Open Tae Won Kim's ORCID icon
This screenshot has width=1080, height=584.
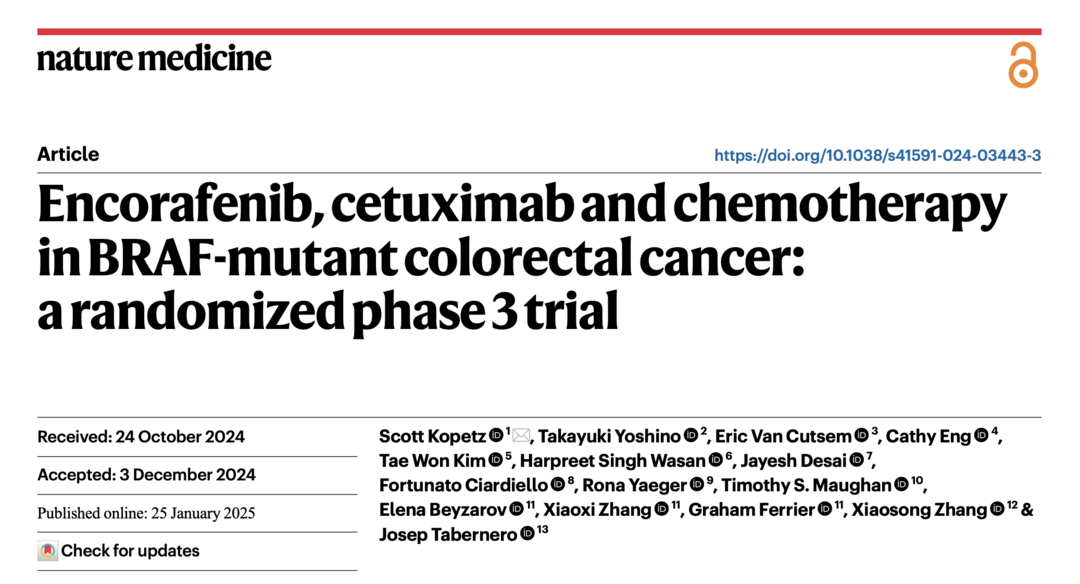click(x=495, y=461)
